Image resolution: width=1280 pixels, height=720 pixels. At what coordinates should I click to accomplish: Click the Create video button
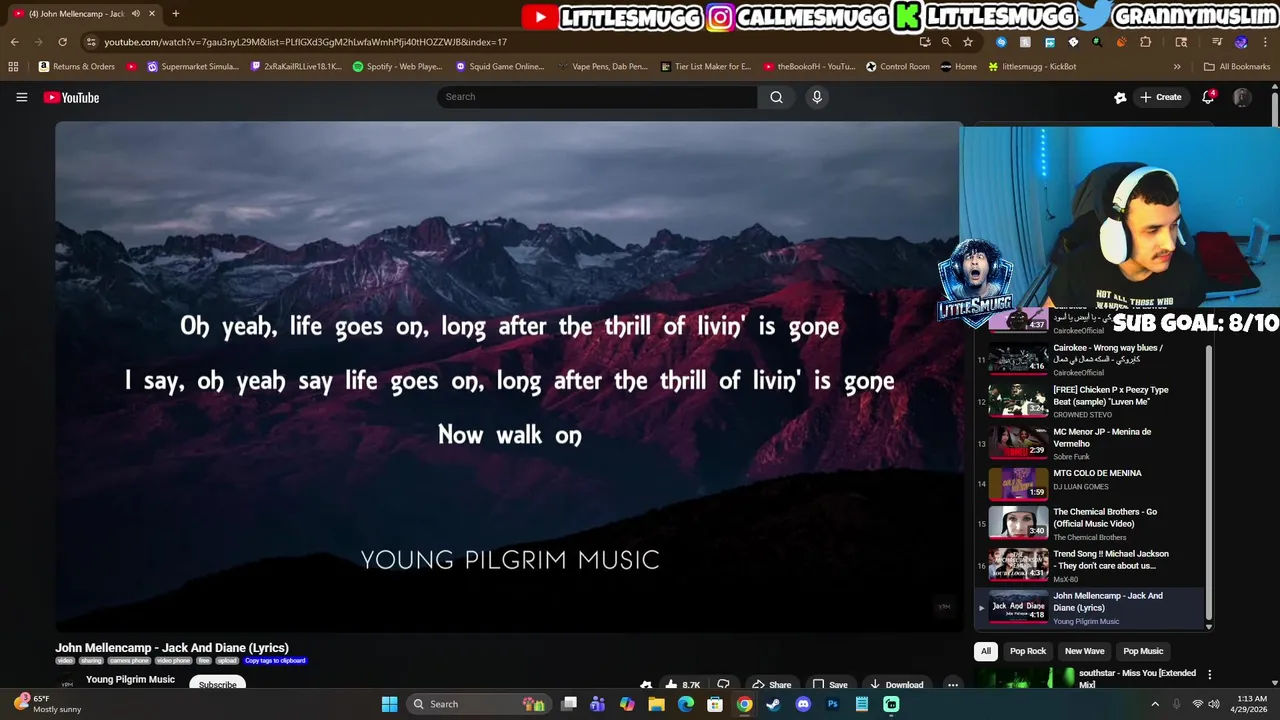coord(1160,97)
